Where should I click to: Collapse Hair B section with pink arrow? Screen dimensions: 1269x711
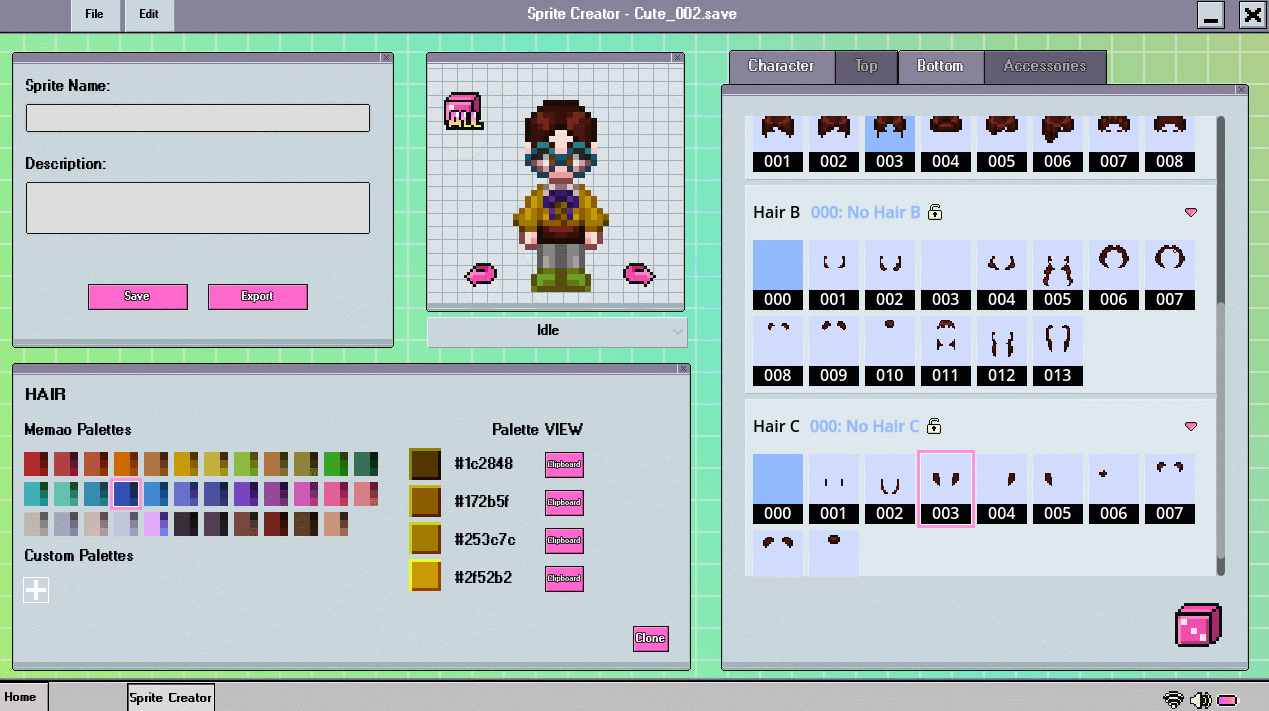(1190, 212)
